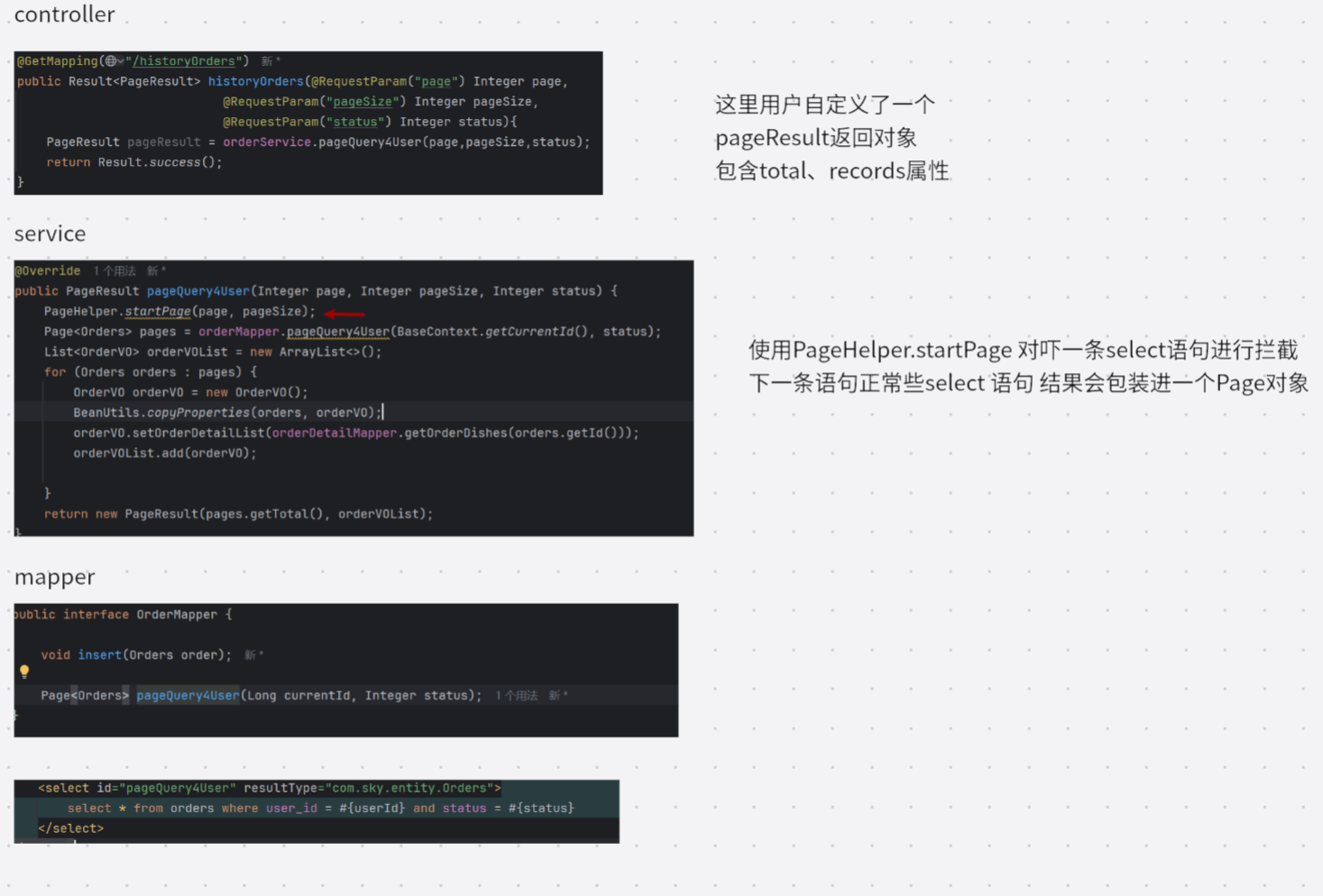The width and height of the screenshot is (1323, 896).
Task: Click highlighted "pageQuery4User" in mapper interface
Action: [x=188, y=696]
